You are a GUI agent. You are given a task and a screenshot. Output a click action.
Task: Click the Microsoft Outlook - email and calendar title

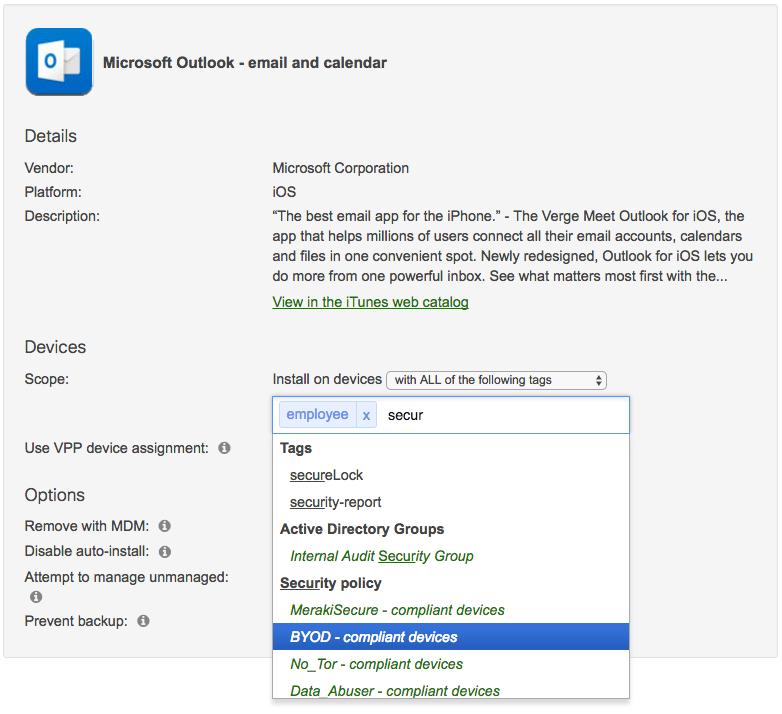245,63
